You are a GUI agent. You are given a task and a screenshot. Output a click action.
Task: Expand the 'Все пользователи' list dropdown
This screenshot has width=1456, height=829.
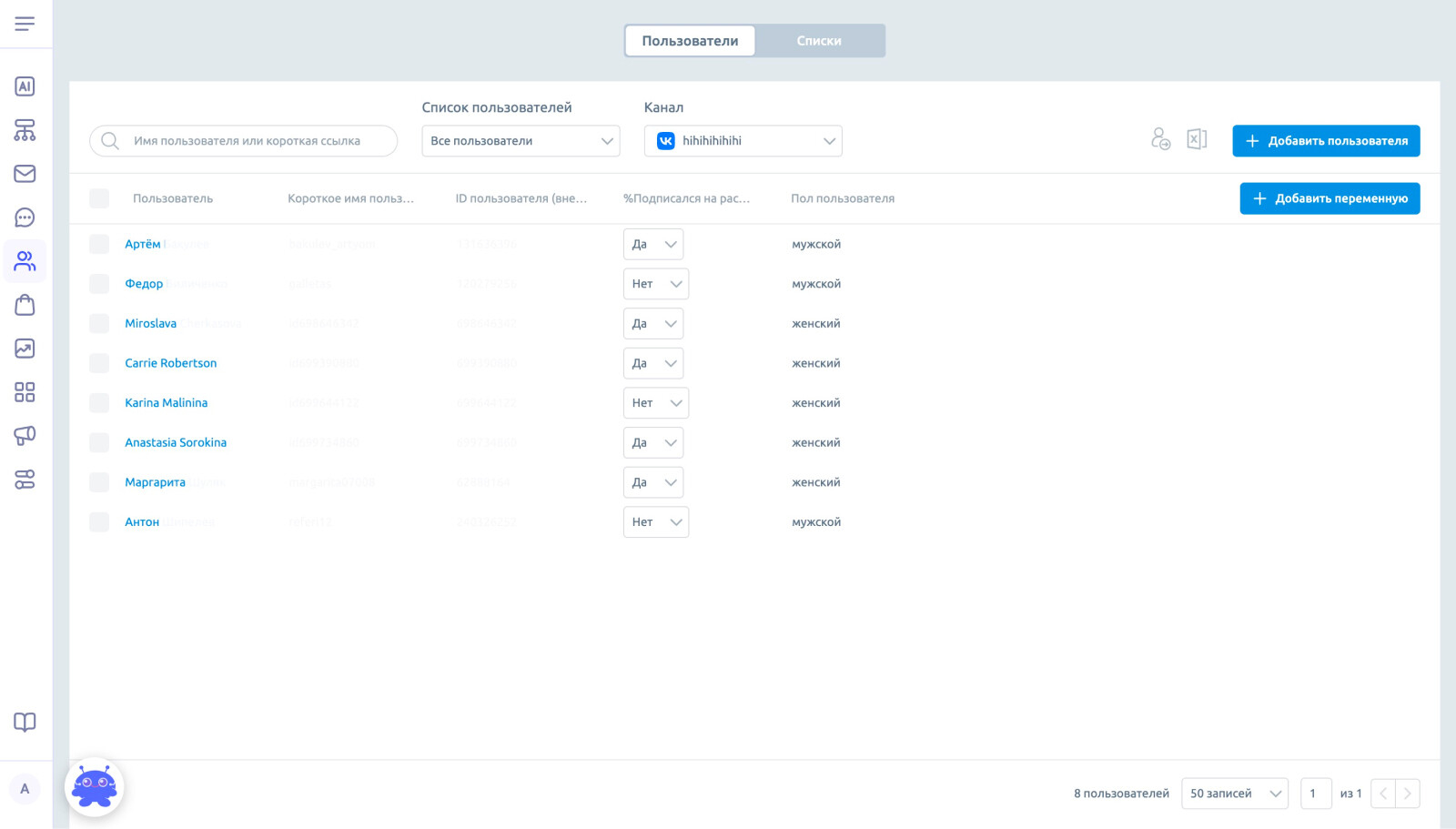(521, 141)
